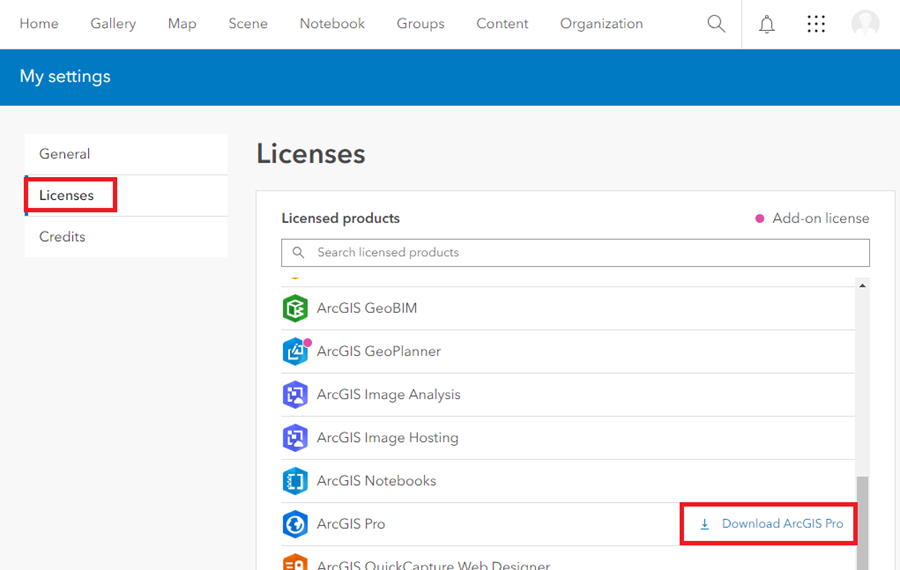Click the ArcGIS Notebooks product icon
Viewport: 900px width, 570px height.
pos(295,481)
